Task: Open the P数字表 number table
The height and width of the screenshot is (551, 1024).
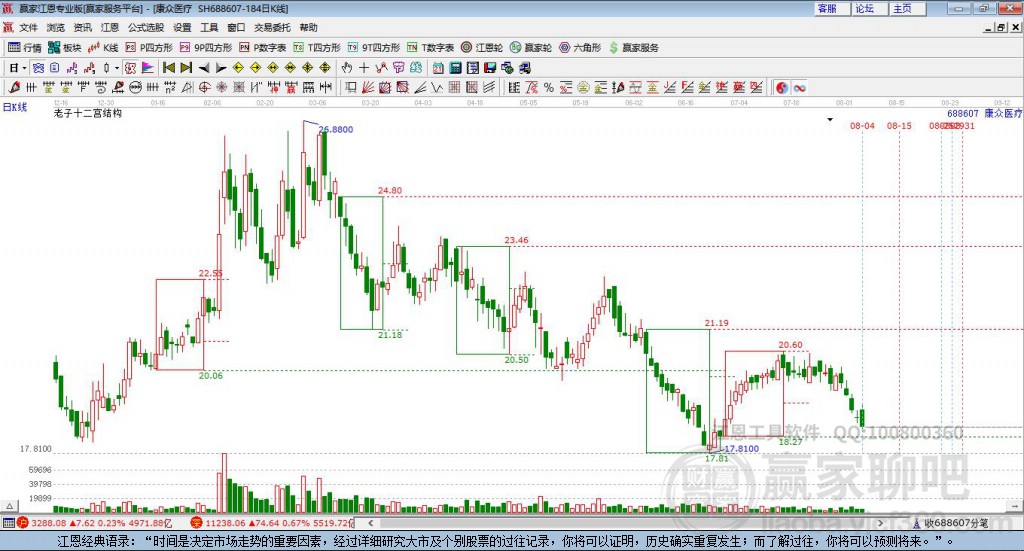Action: [263, 48]
